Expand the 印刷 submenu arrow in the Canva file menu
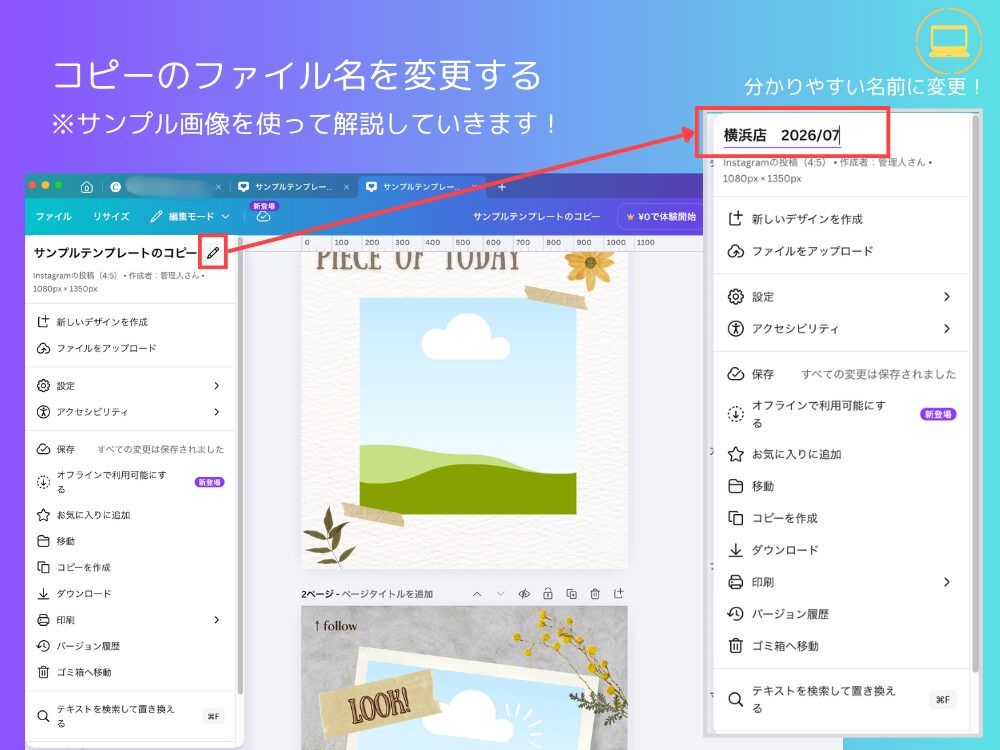 tap(217, 620)
